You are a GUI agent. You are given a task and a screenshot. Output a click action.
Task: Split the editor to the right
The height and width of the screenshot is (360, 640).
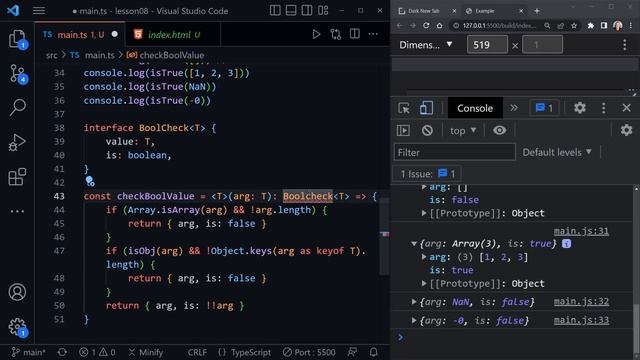[354, 34]
